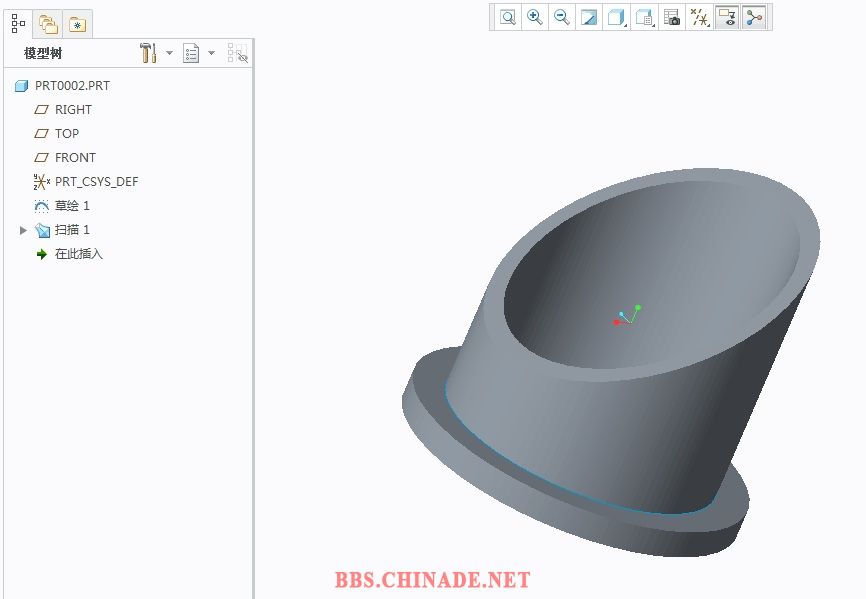This screenshot has height=599, width=866.
Task: Open the saved orientations list
Action: pyautogui.click(x=645, y=17)
